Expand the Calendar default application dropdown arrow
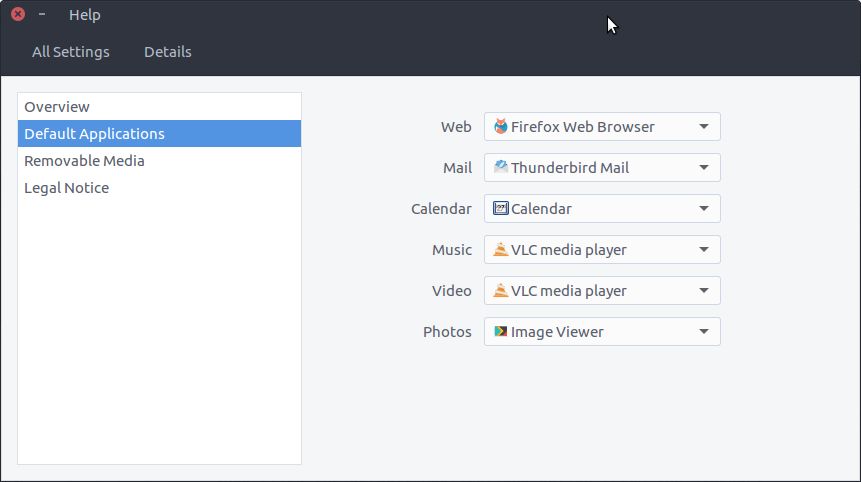 703,209
